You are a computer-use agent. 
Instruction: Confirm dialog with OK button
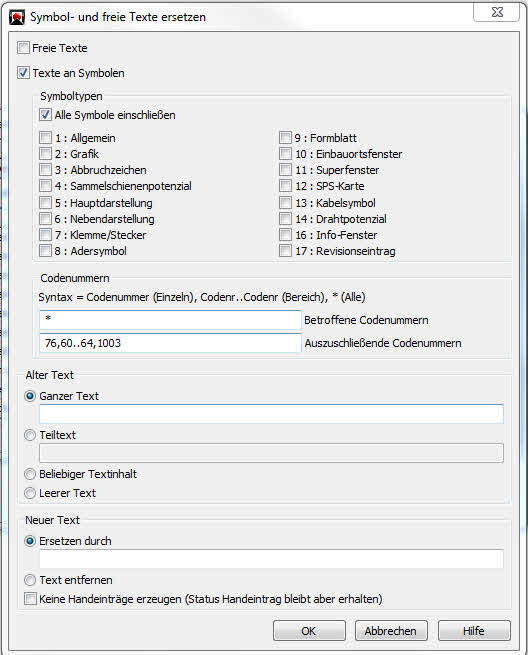(x=309, y=630)
